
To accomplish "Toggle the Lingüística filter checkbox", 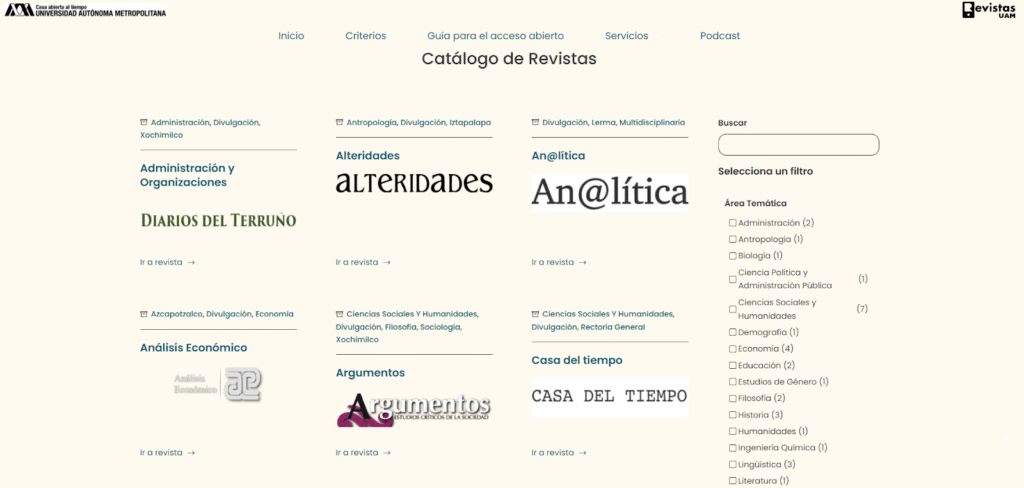I will (733, 464).
